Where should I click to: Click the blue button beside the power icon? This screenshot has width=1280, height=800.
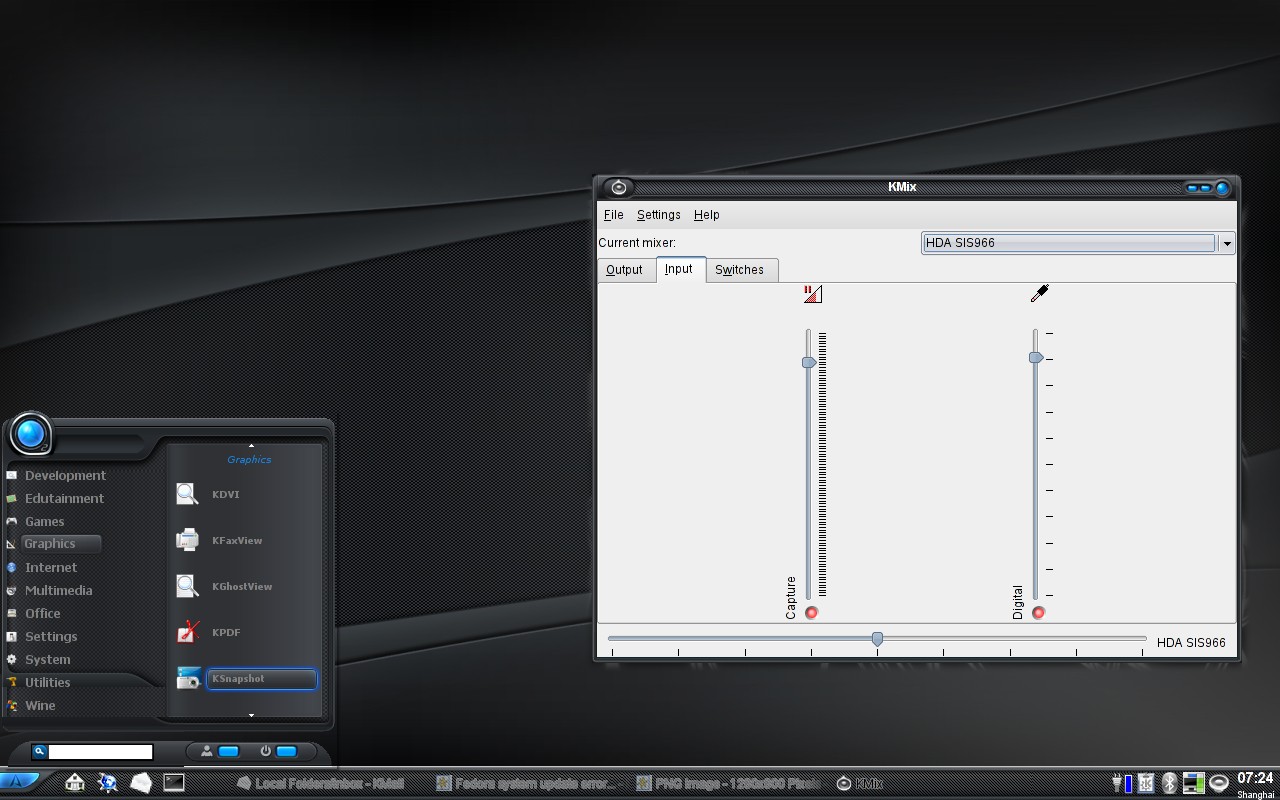(x=287, y=751)
